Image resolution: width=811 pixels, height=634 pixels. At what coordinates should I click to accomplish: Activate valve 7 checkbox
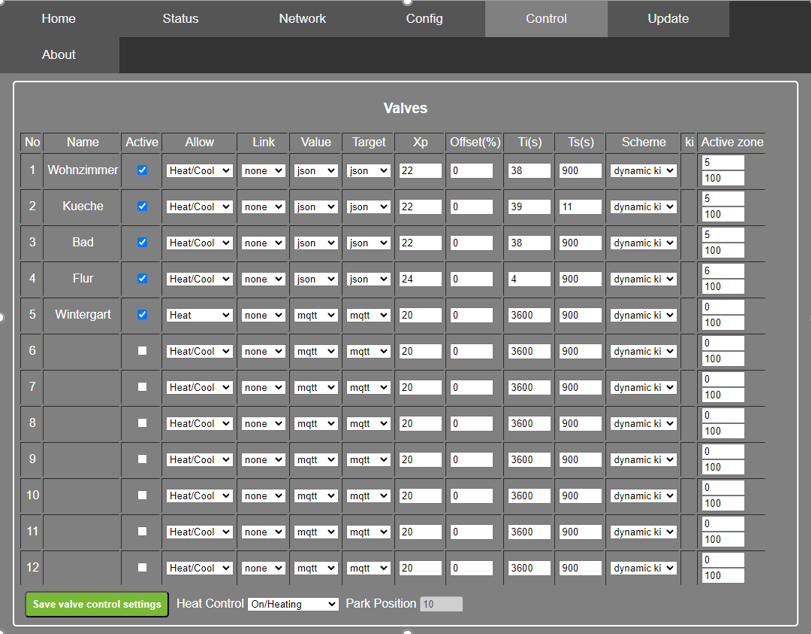pyautogui.click(x=142, y=387)
